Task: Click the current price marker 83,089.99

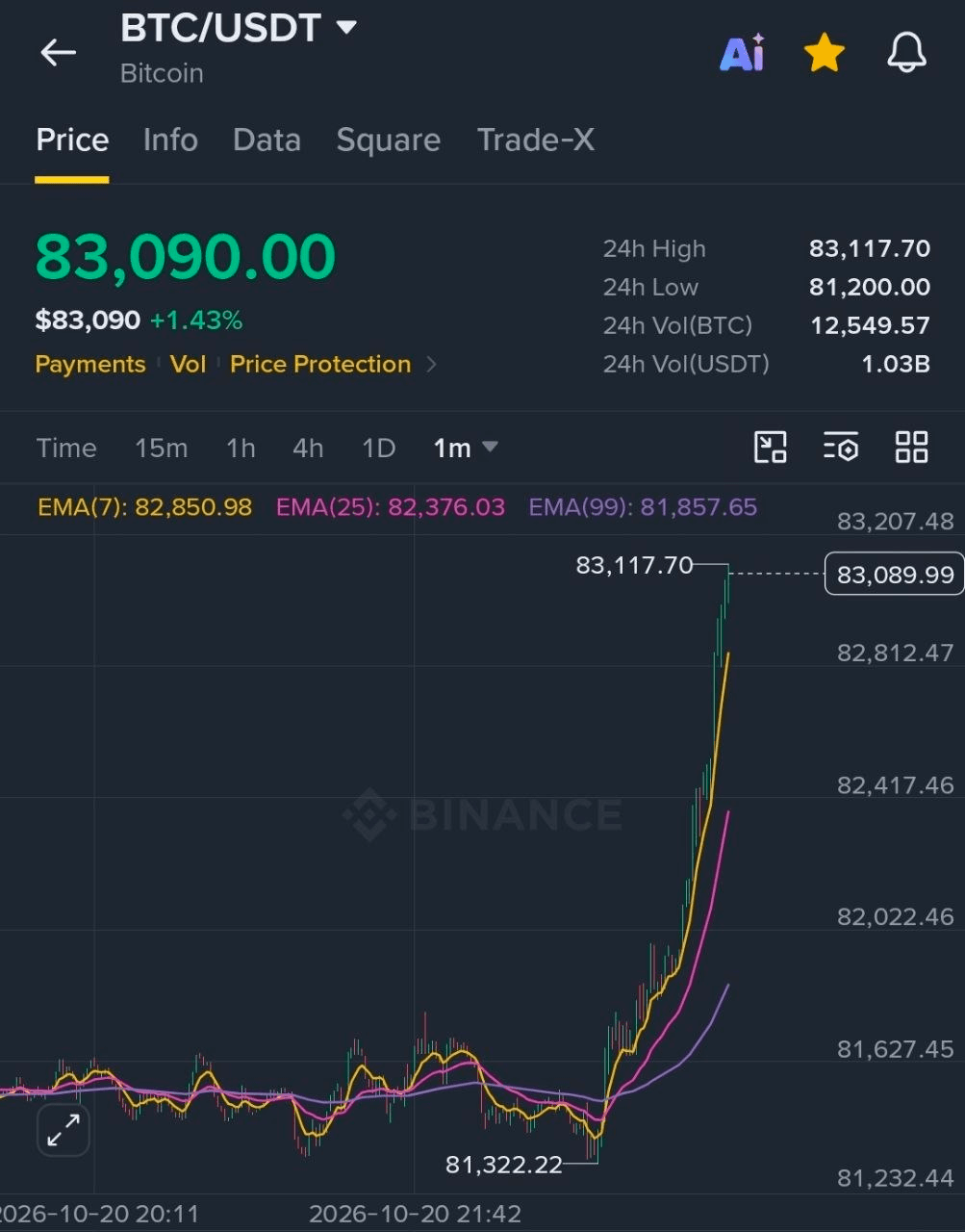Action: pyautogui.click(x=895, y=575)
